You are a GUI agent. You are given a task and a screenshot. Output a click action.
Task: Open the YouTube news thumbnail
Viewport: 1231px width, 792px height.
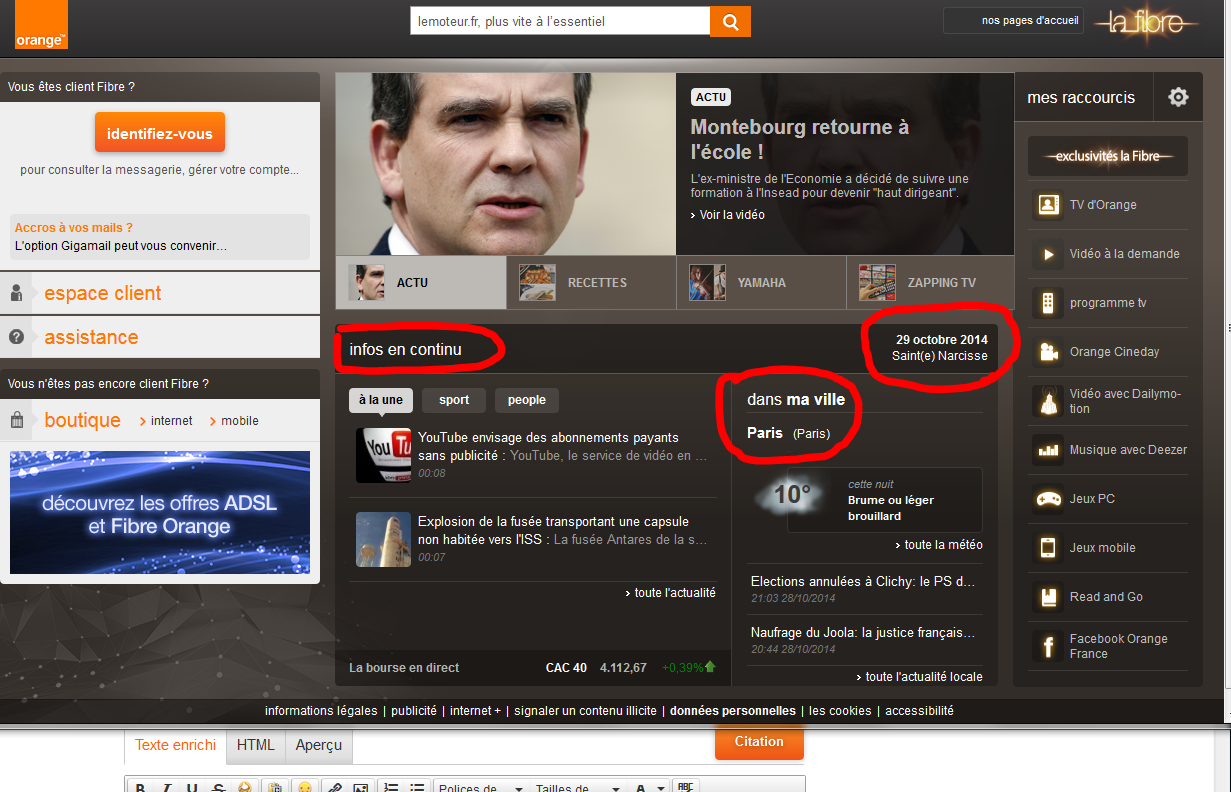tap(384, 455)
